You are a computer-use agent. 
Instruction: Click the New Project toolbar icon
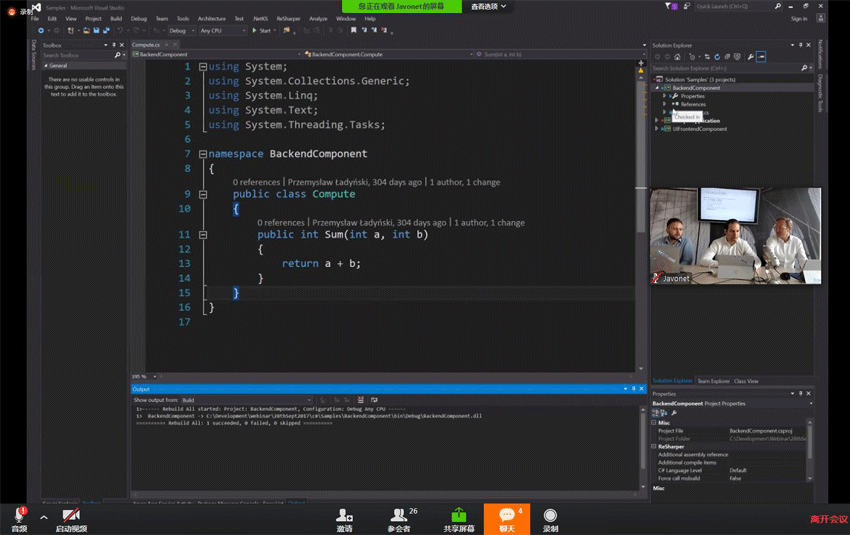[70, 31]
